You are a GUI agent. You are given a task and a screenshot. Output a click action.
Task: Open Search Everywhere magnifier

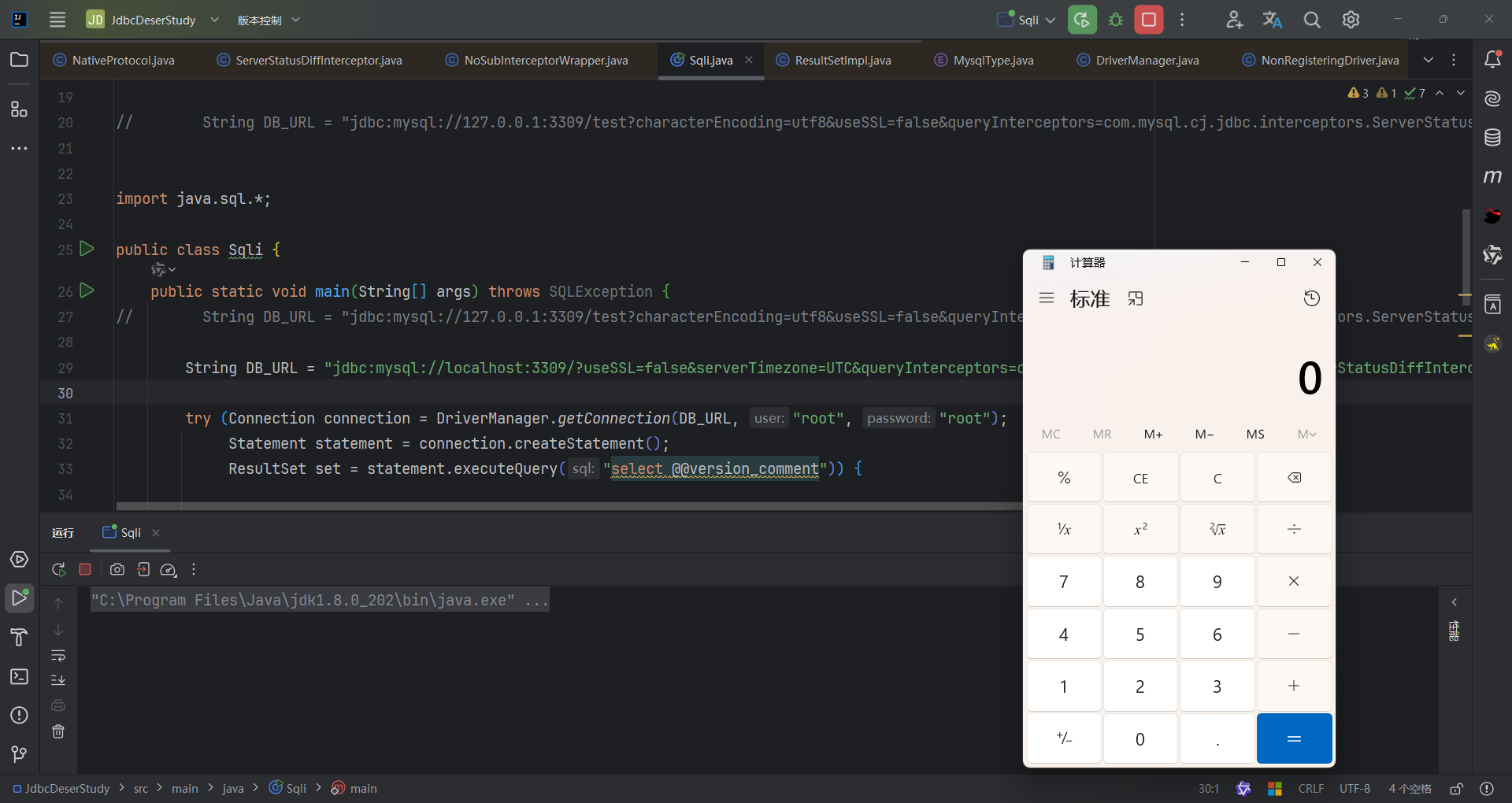click(1312, 20)
